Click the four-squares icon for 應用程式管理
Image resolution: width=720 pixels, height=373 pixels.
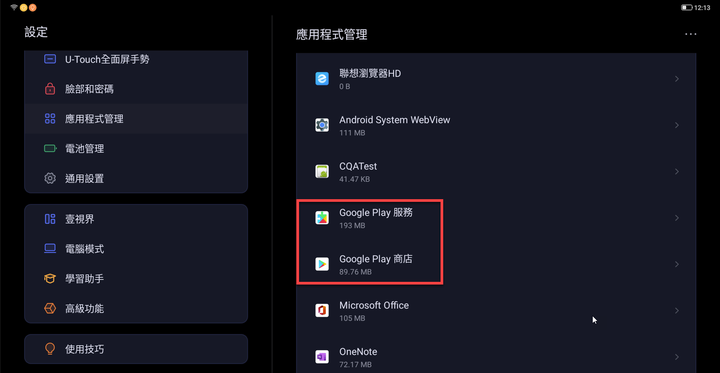click(x=50, y=119)
